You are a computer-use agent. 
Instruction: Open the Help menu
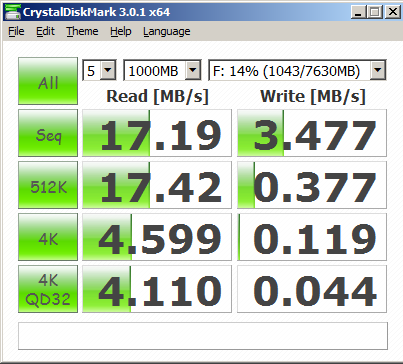point(121,31)
